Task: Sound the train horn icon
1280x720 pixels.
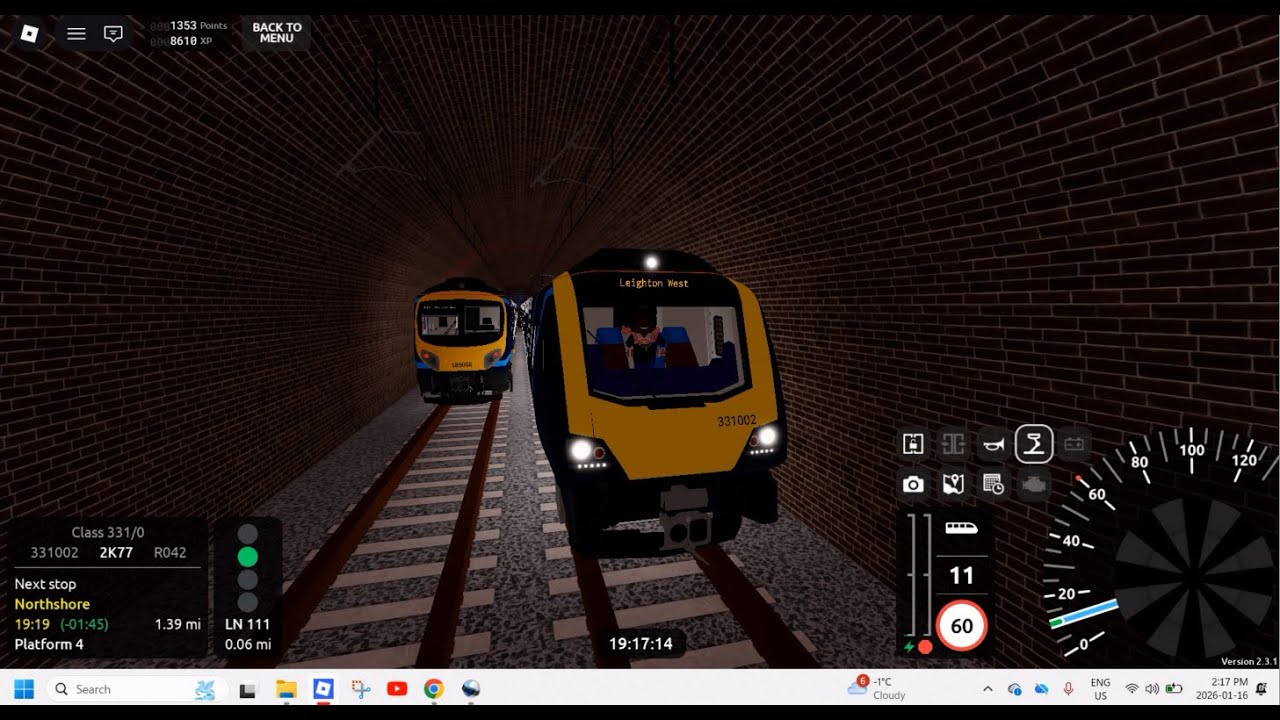Action: pos(993,443)
